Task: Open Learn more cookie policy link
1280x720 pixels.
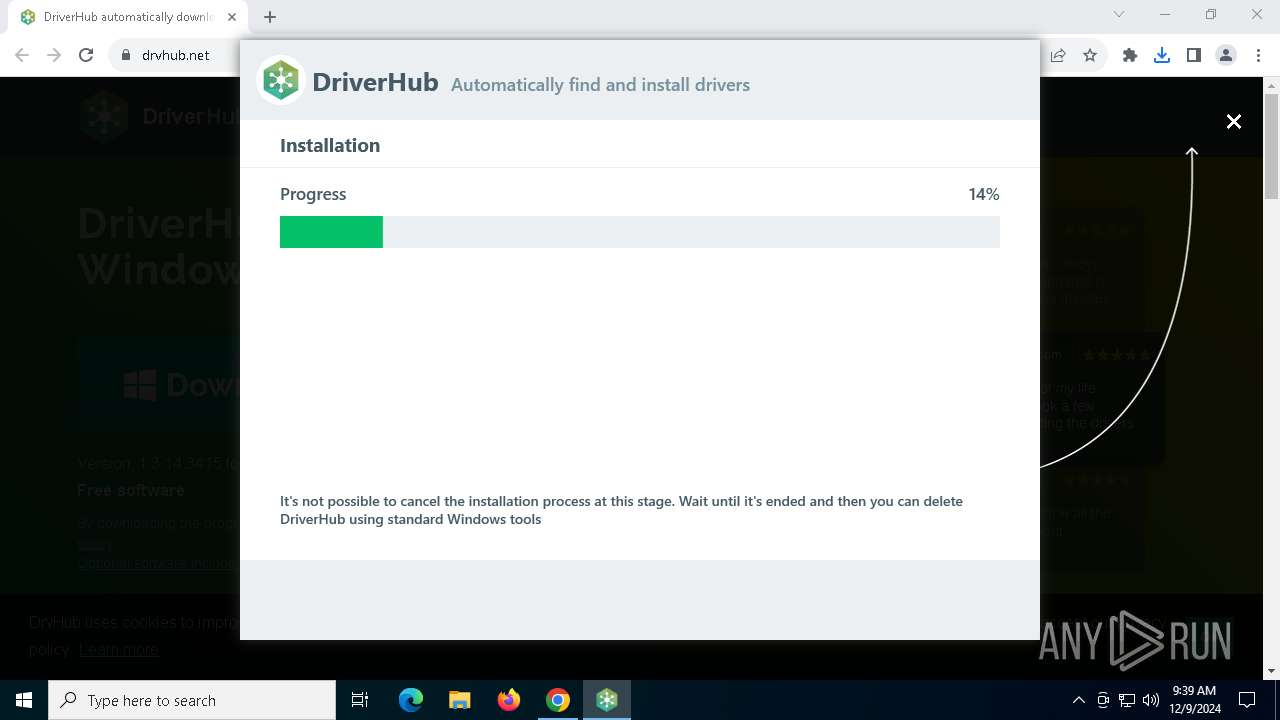Action: tap(119, 649)
